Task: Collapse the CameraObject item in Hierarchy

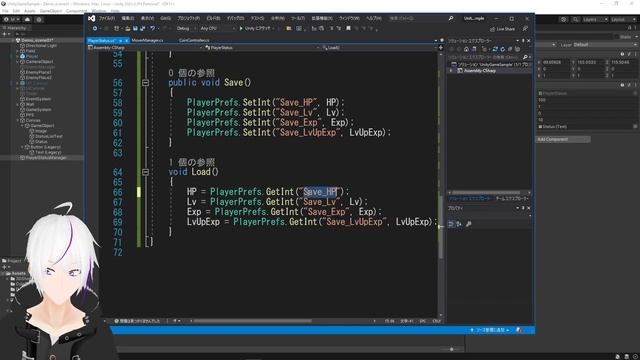Action: point(18,62)
